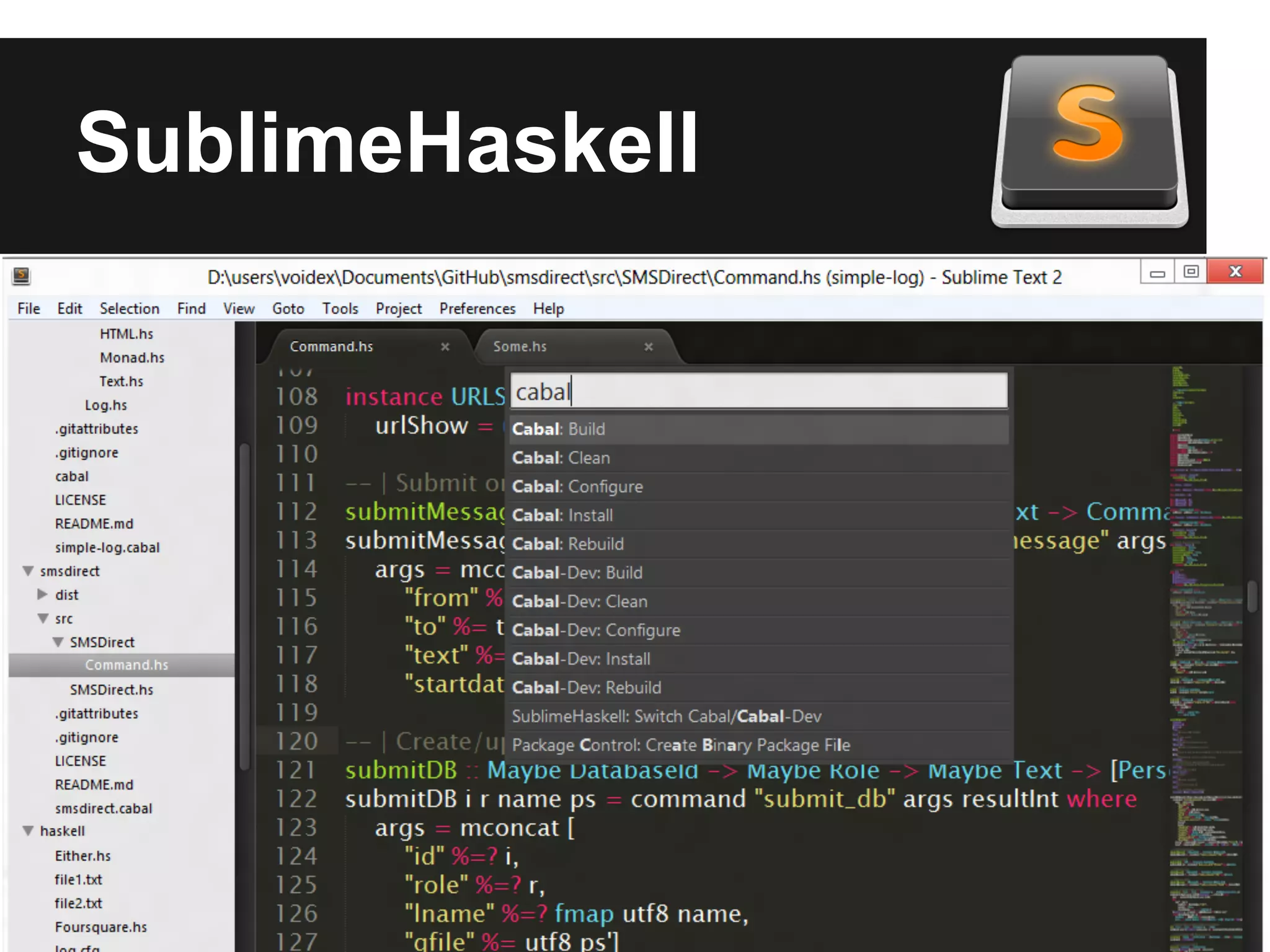Select Command.hs in the sidebar tree
The height and width of the screenshot is (952, 1270).
(122, 665)
